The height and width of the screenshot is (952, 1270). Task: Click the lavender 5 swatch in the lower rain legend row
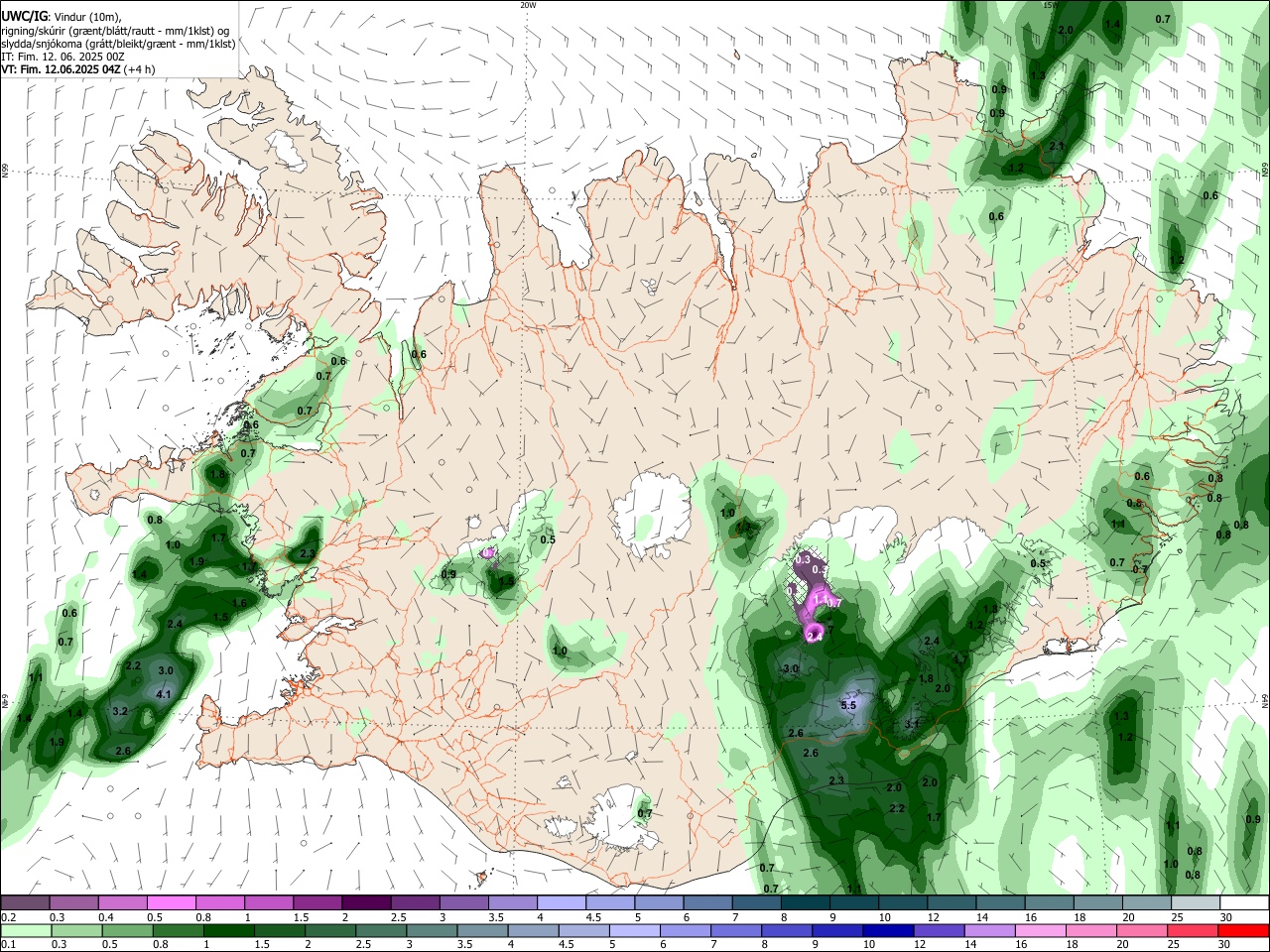pos(635,930)
